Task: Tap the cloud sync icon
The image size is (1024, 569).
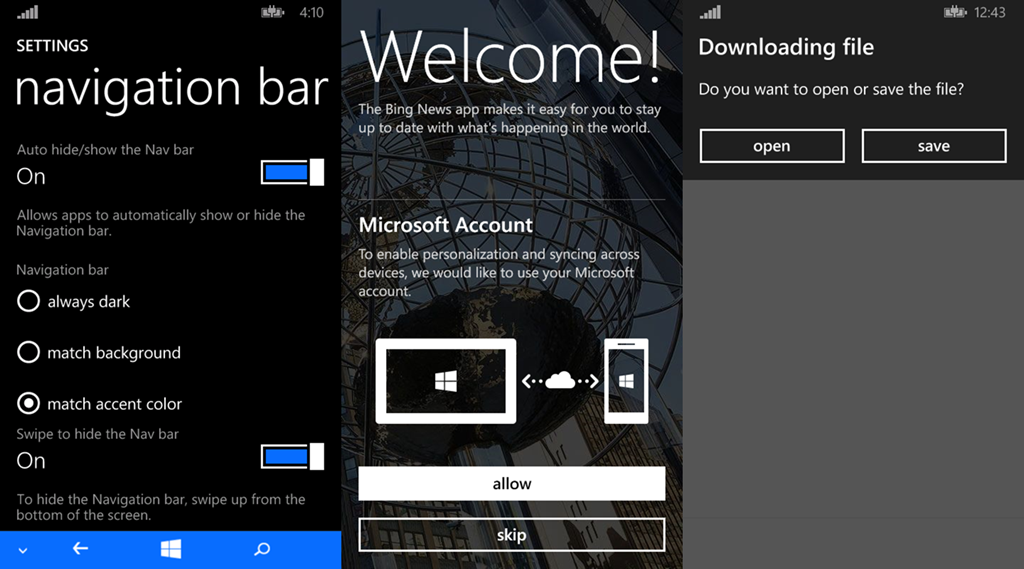Action: 560,380
